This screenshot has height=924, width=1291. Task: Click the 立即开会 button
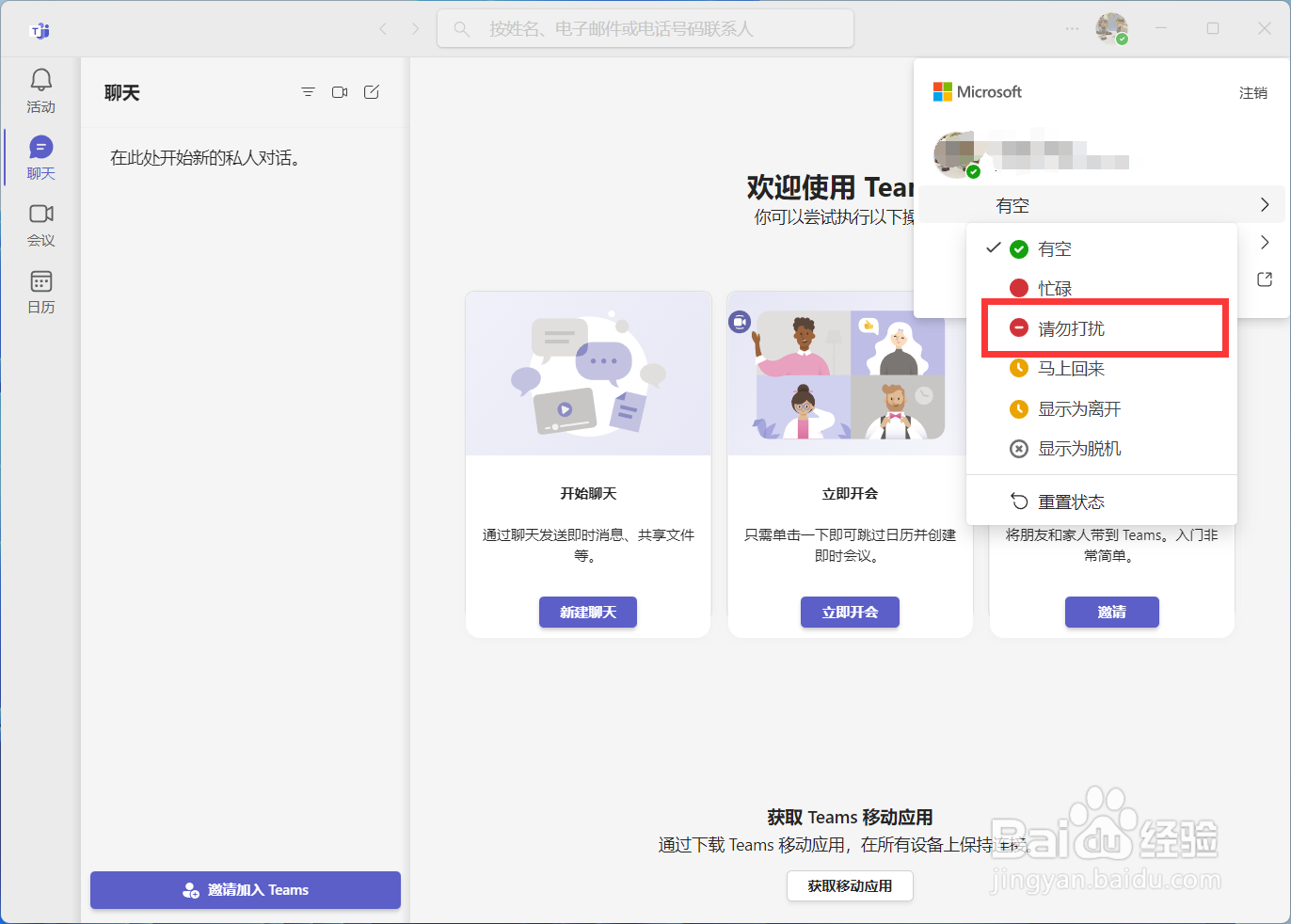pyautogui.click(x=850, y=613)
